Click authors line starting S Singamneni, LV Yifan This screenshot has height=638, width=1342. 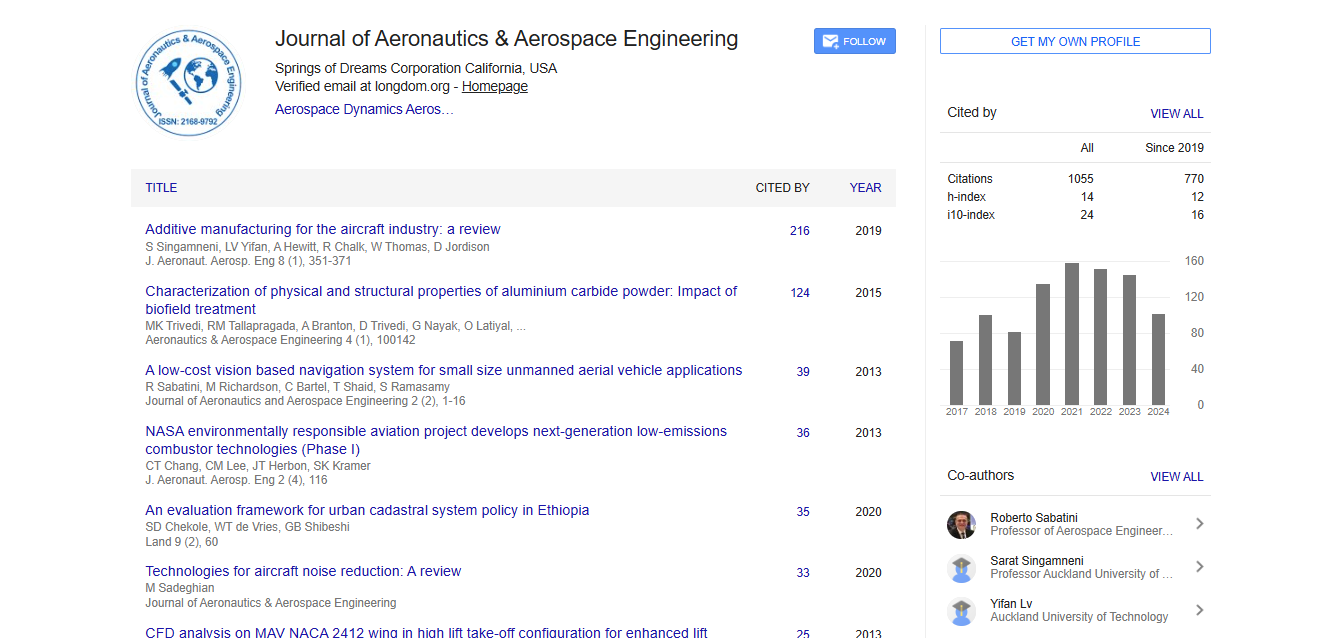317,247
